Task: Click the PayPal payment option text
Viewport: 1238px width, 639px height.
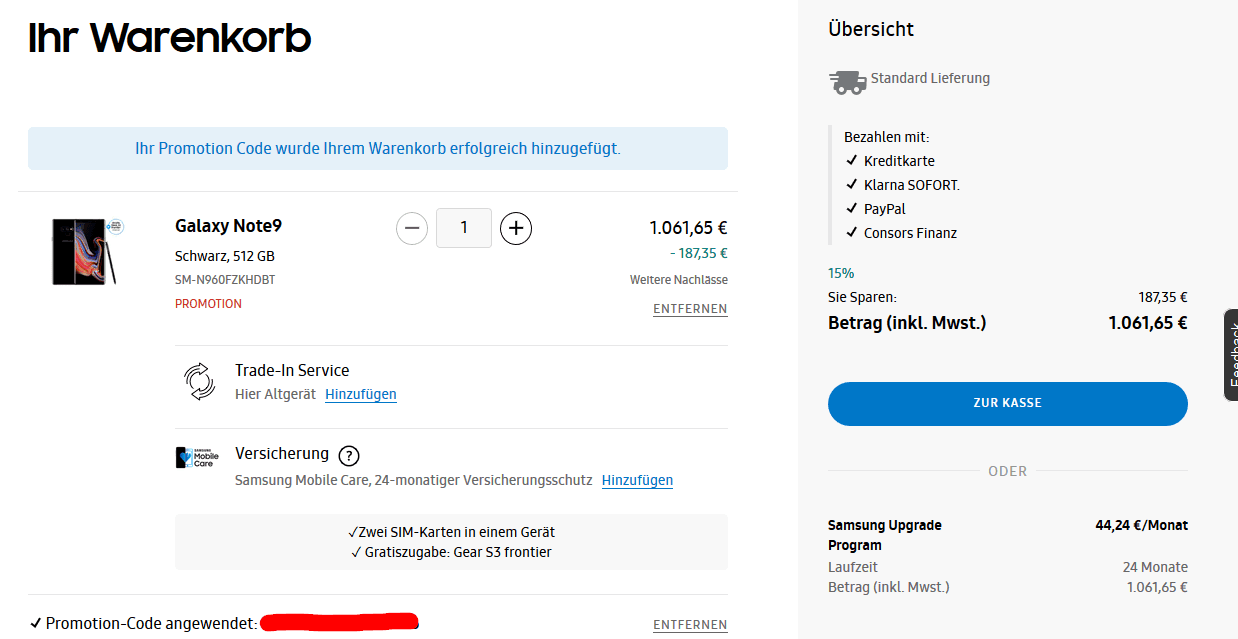Action: click(885, 209)
